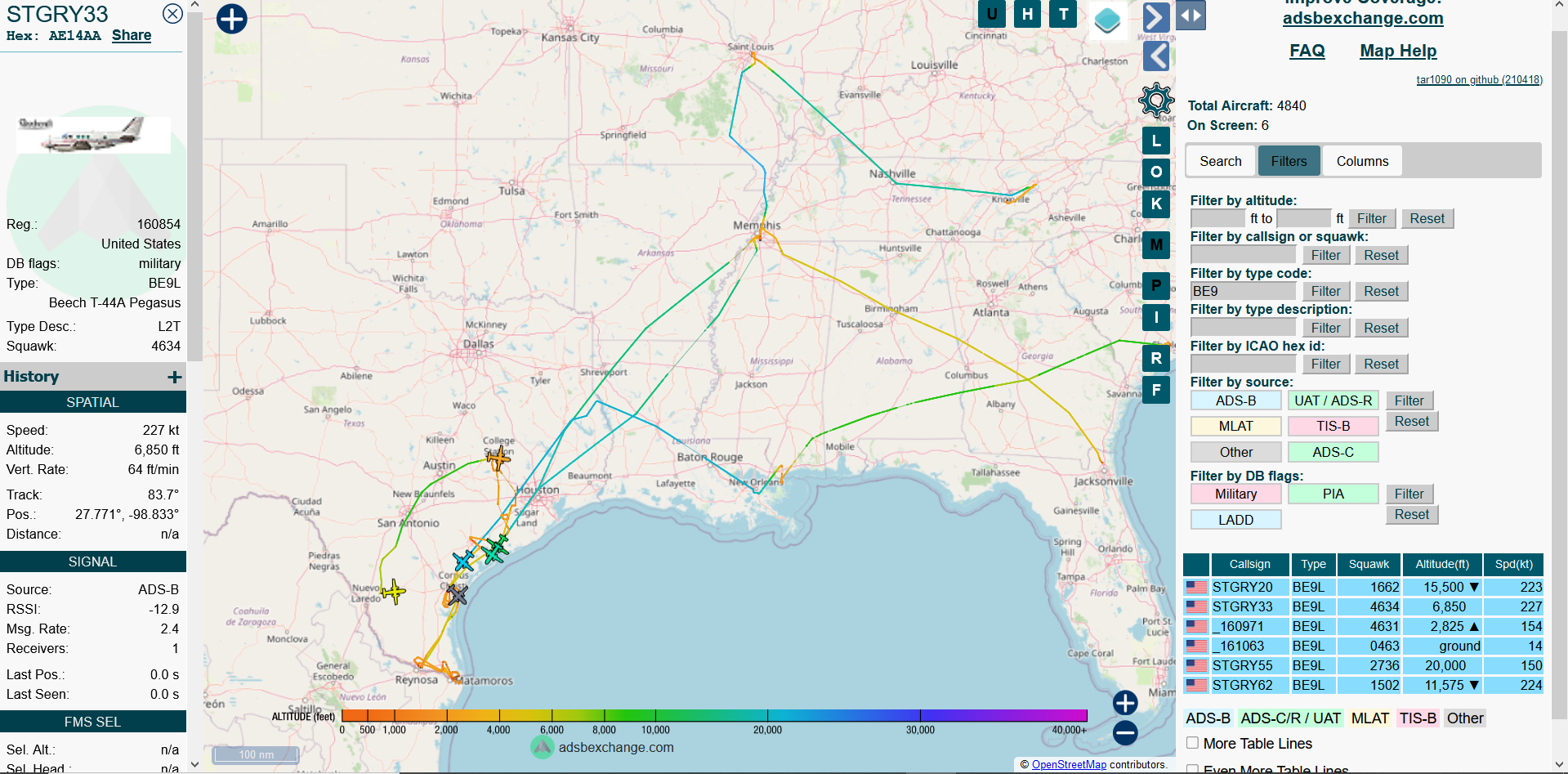Reset the altitude filter
The width and height of the screenshot is (1568, 774).
pos(1427,218)
